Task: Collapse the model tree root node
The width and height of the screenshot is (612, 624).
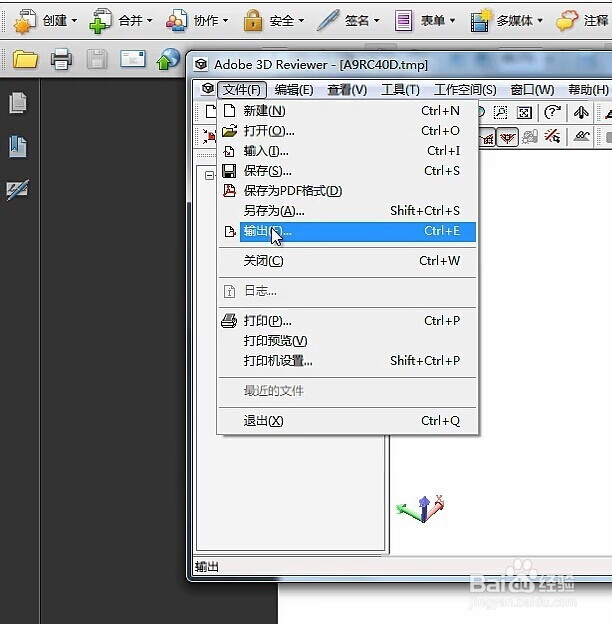Action: point(209,176)
